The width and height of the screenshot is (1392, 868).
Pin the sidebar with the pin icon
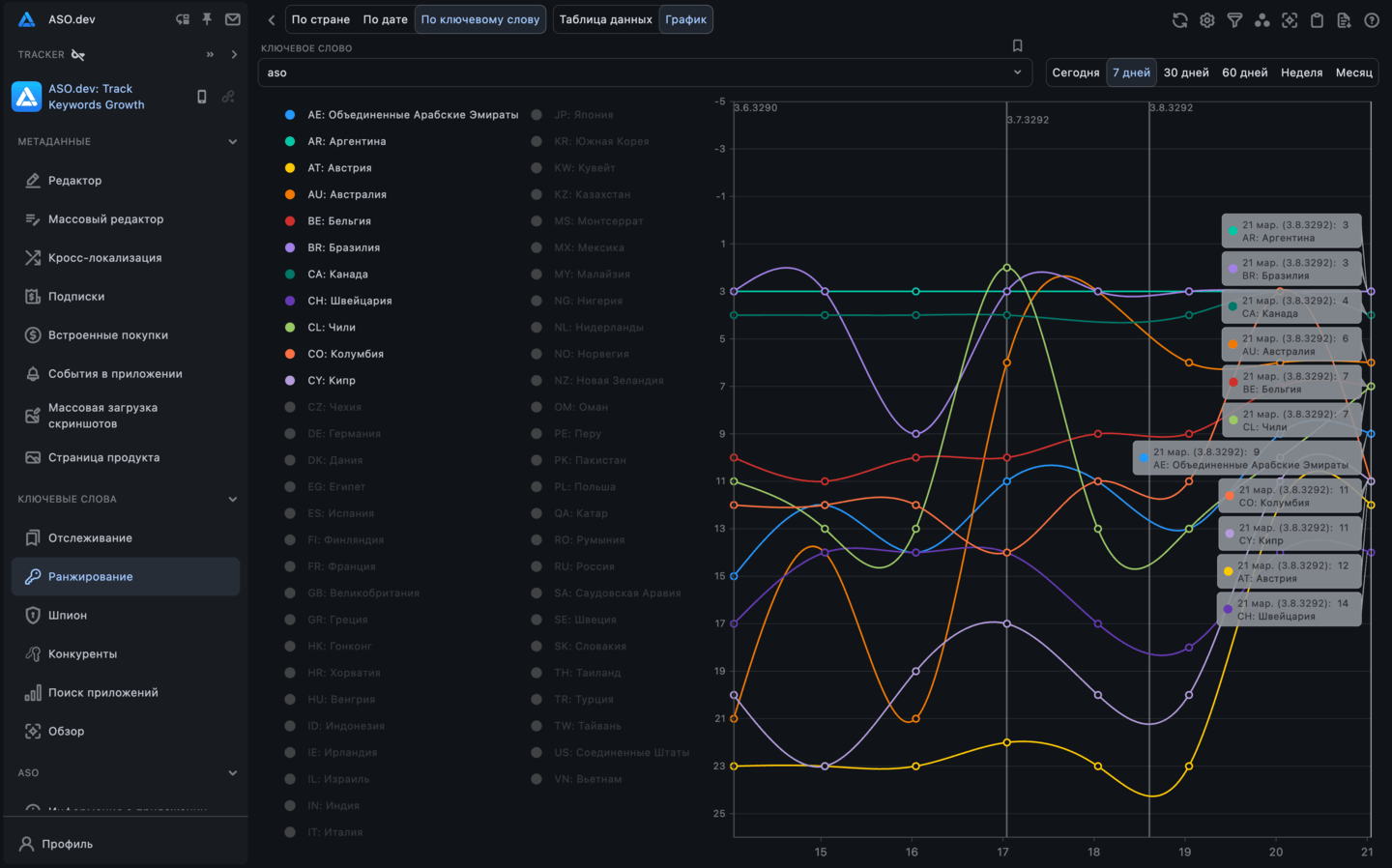207,19
